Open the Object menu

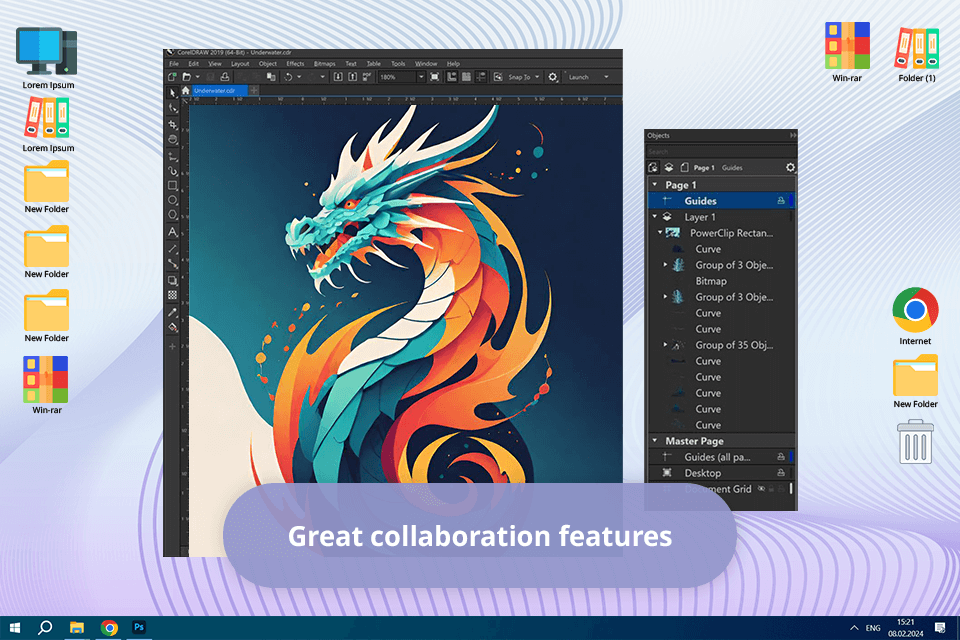268,64
